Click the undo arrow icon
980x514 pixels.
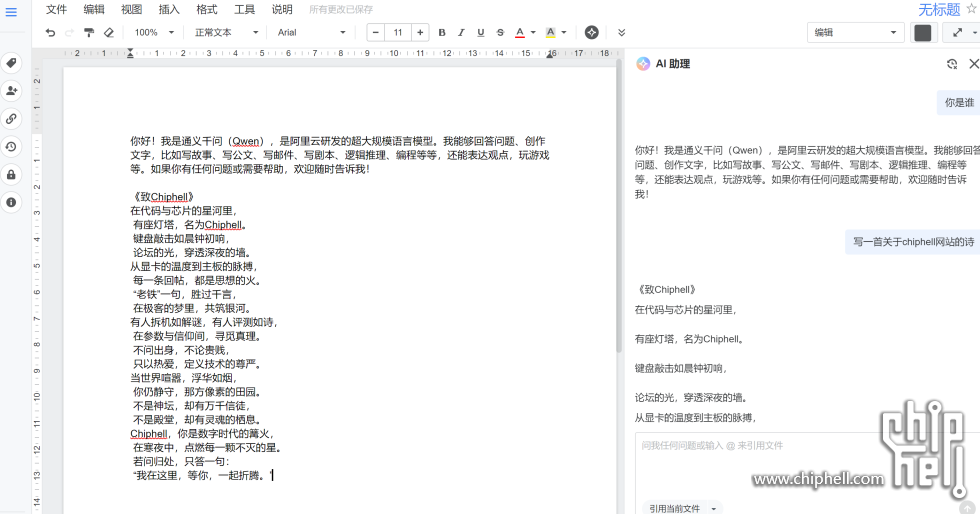(x=51, y=33)
